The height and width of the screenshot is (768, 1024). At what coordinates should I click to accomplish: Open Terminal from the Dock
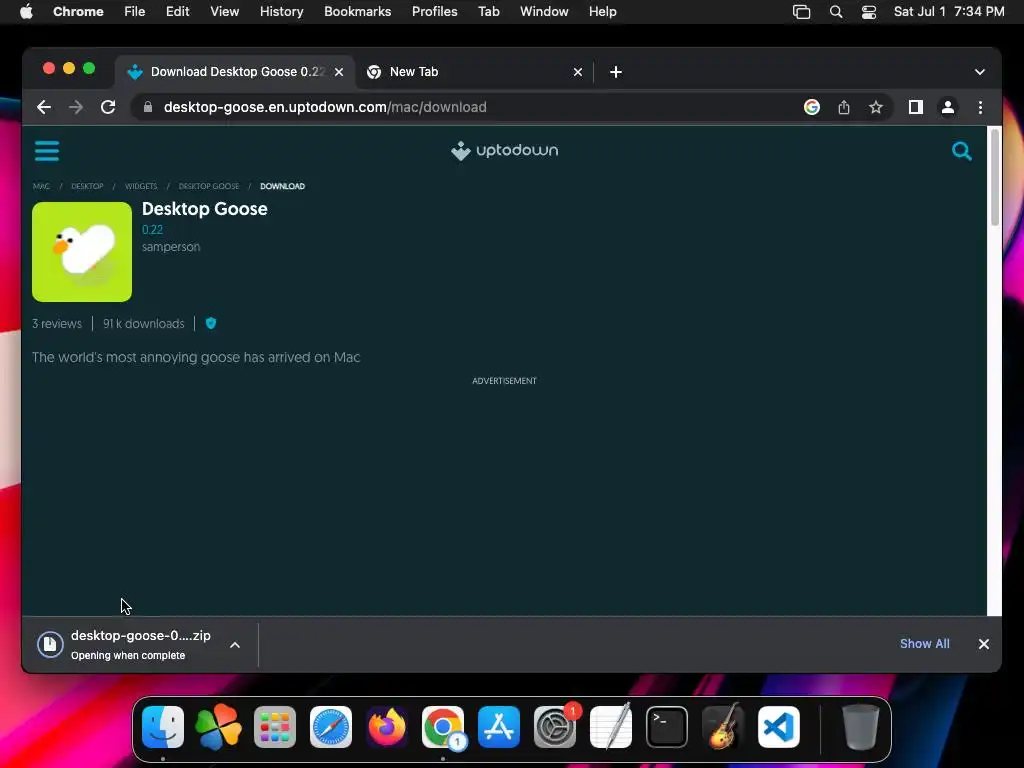click(667, 727)
